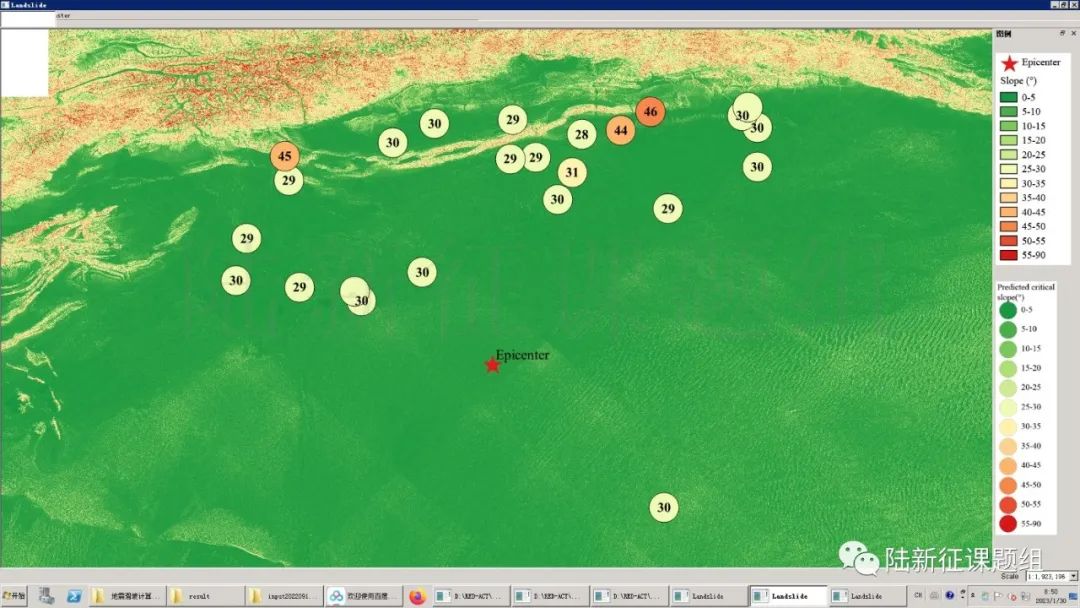
Task: Open PowerShell from the taskbar
Action: pyautogui.click(x=74, y=596)
